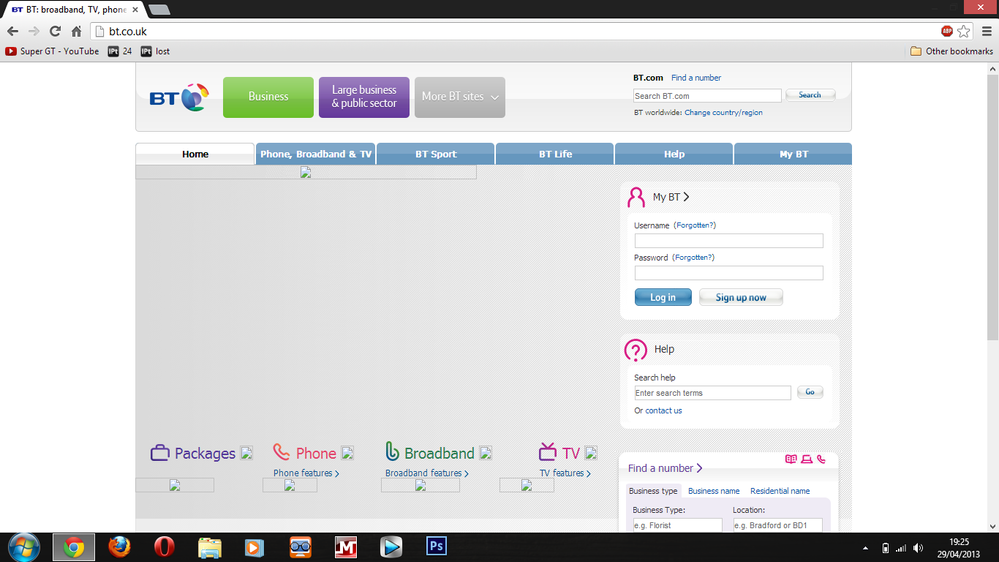Image resolution: width=999 pixels, height=562 pixels.
Task: Open the Find a number top link
Action: [x=696, y=78]
